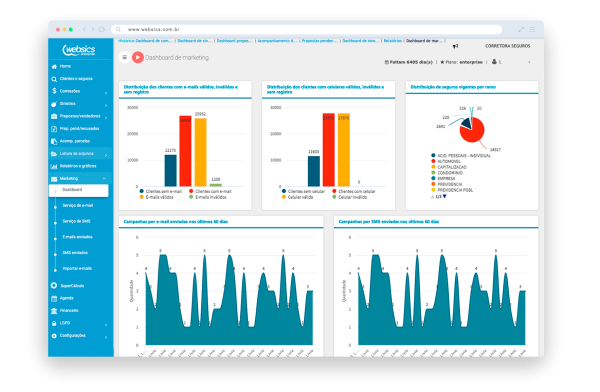Click the Propostas/vendedores briefcase icon
Image resolution: width=600 pixels, height=392 pixels.
point(54,116)
